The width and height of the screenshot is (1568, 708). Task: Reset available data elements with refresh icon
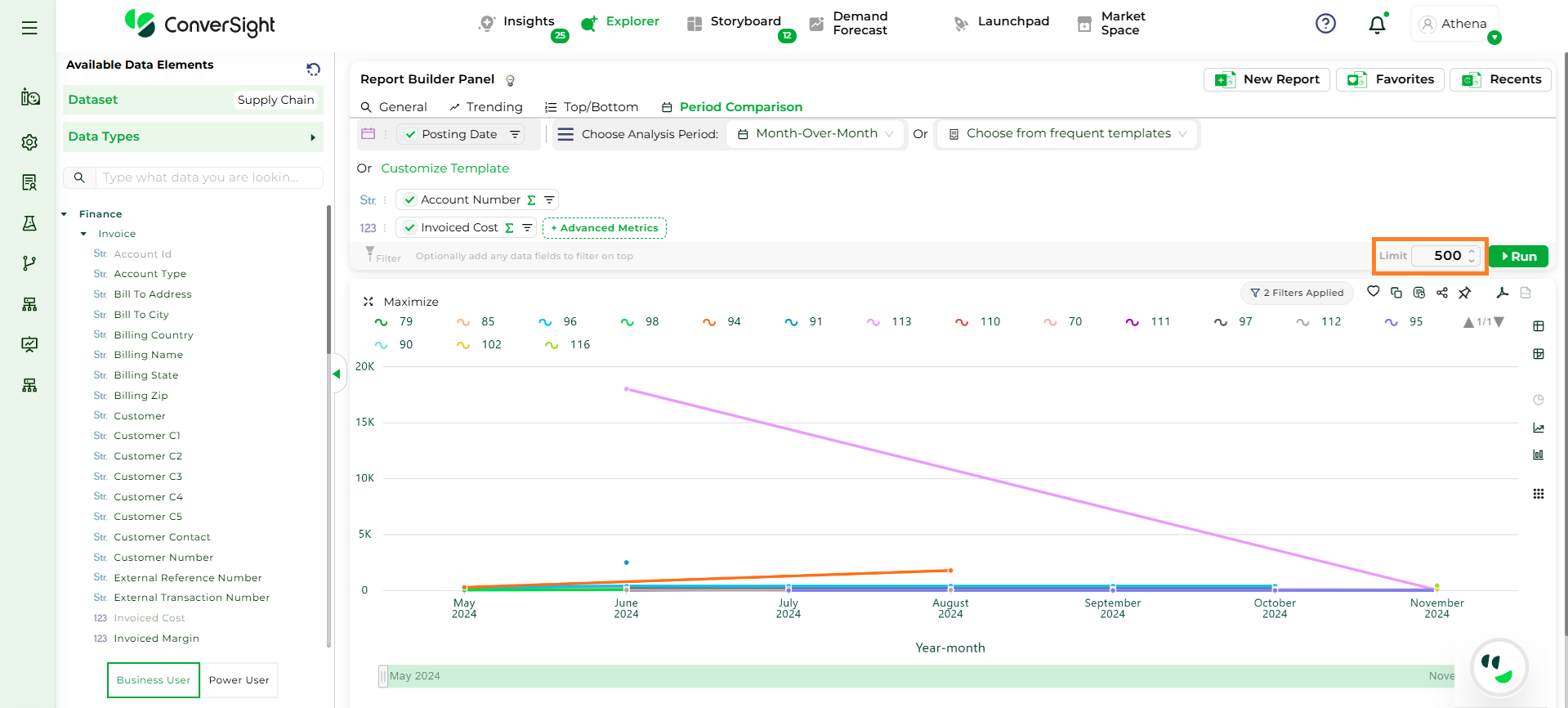click(x=313, y=69)
